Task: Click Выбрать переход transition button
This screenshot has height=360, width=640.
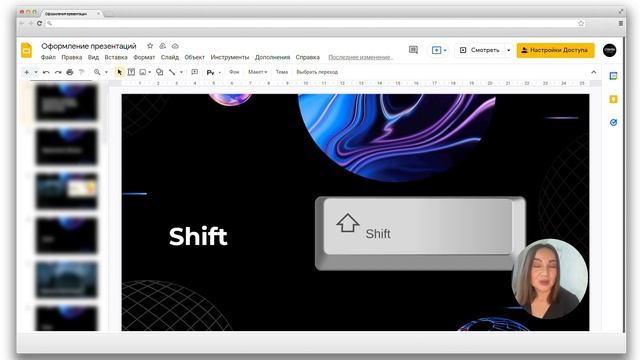Action: (317, 72)
